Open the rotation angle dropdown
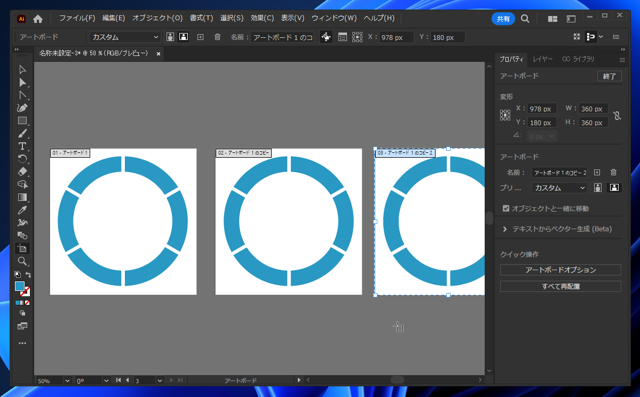The image size is (640, 397). (x=106, y=381)
